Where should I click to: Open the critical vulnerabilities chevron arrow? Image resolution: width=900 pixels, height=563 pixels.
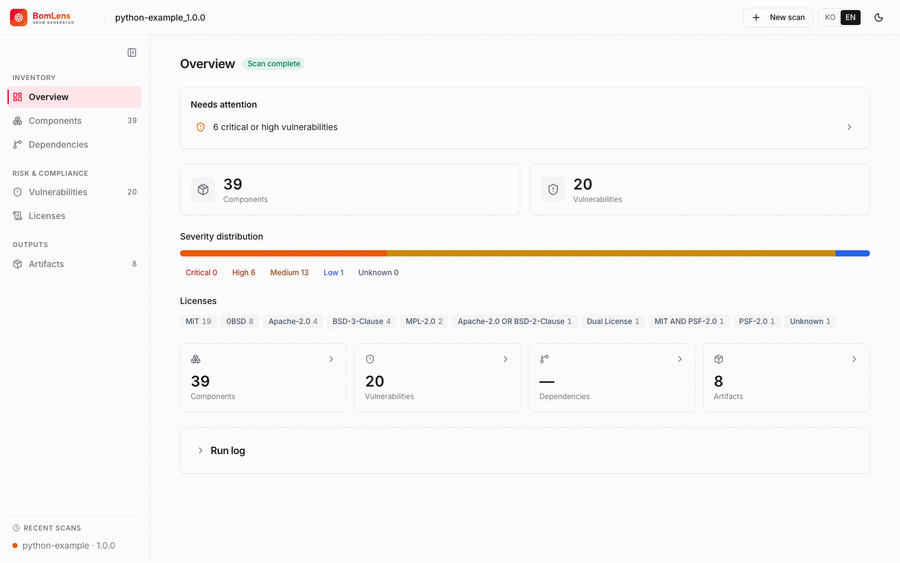tap(849, 127)
